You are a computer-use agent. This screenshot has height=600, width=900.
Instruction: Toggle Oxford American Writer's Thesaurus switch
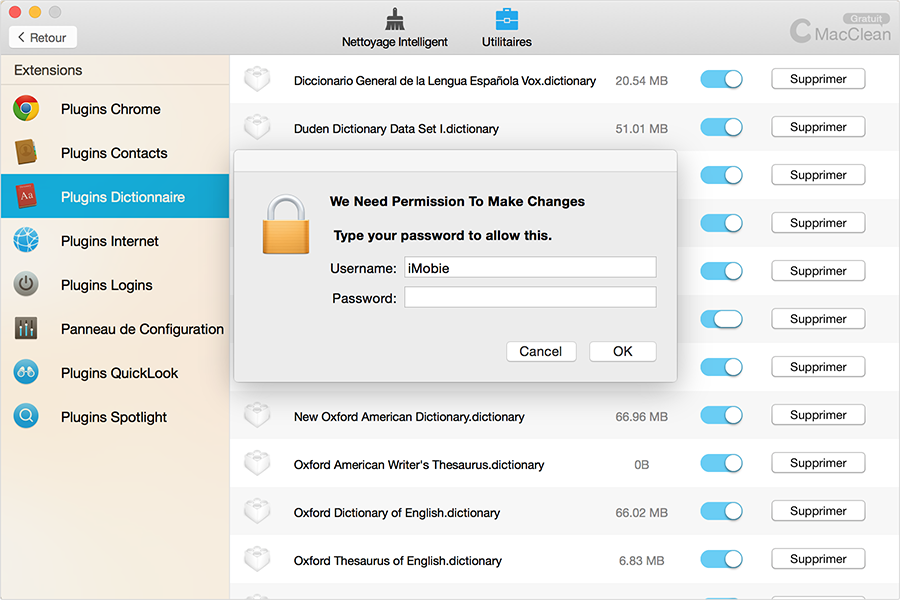click(721, 463)
